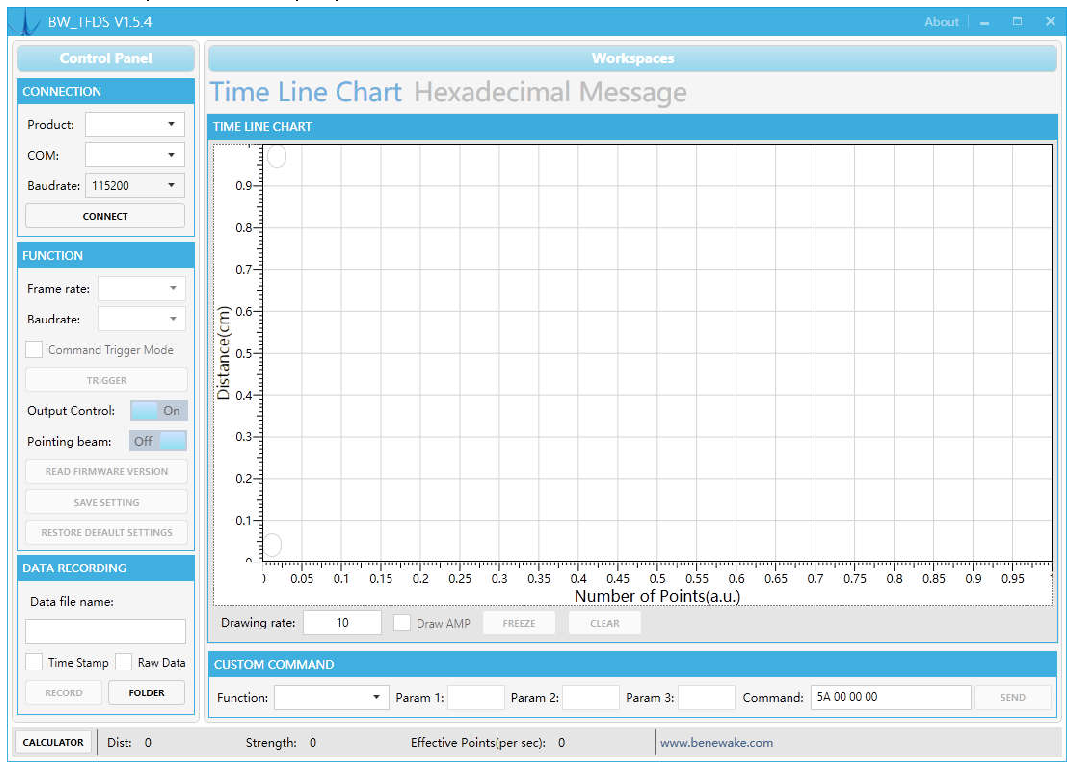Toggle the Command Trigger Mode checkbox

pos(34,349)
